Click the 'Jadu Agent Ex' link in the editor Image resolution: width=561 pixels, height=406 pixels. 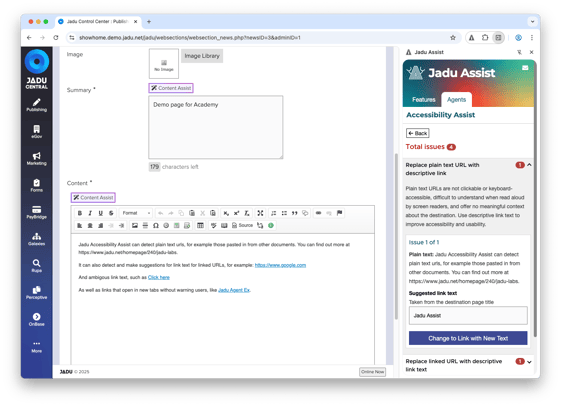click(x=234, y=290)
